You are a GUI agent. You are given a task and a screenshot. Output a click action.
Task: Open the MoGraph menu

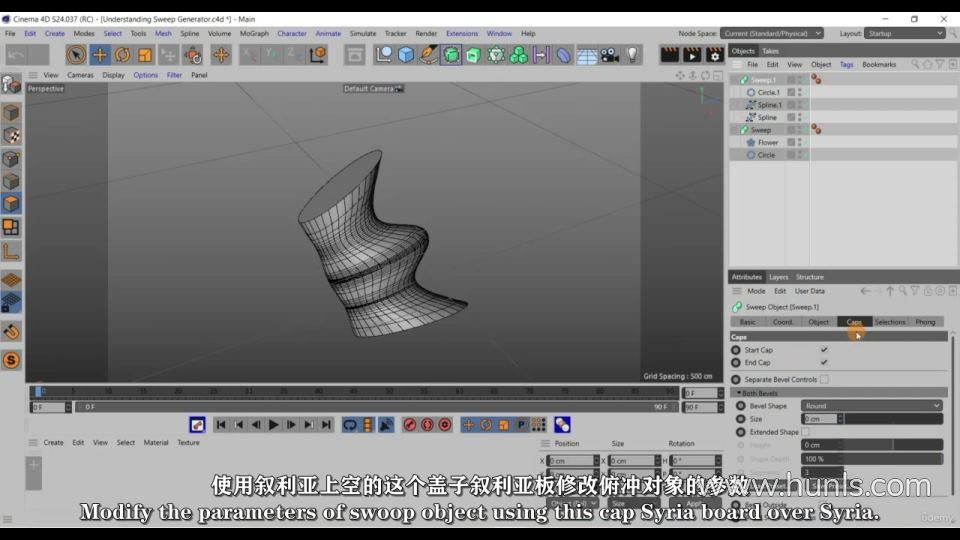point(254,33)
